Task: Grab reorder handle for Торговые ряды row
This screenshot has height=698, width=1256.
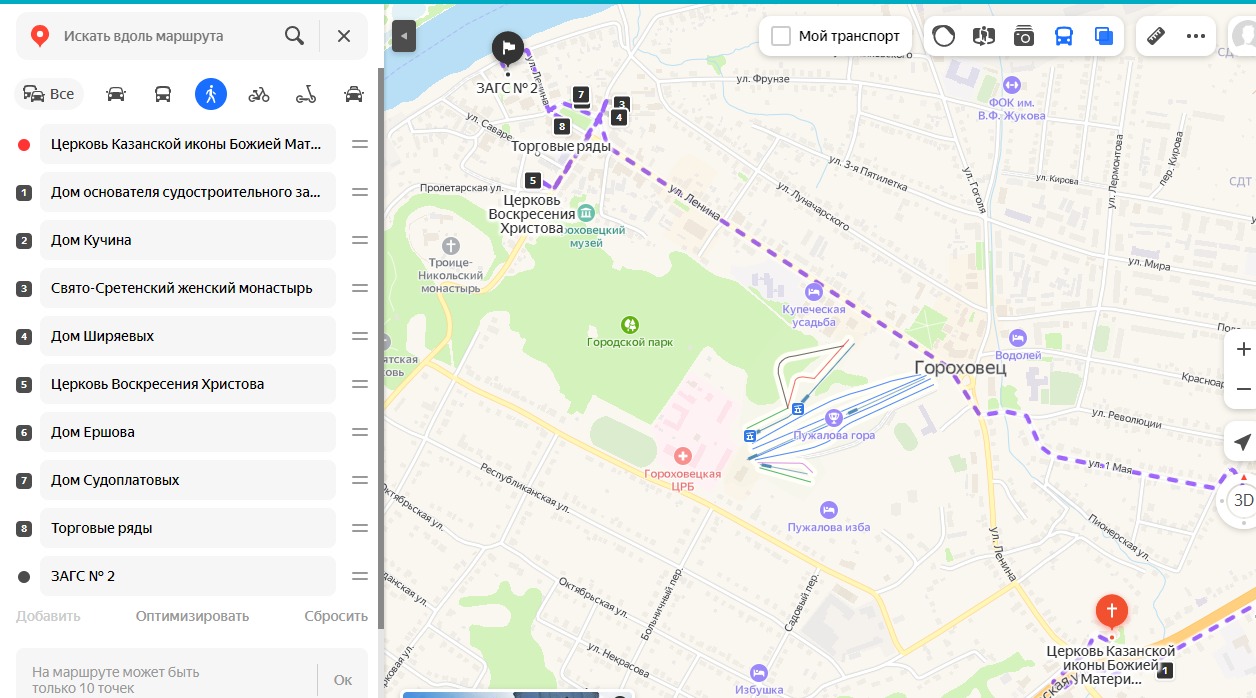Action: point(360,528)
